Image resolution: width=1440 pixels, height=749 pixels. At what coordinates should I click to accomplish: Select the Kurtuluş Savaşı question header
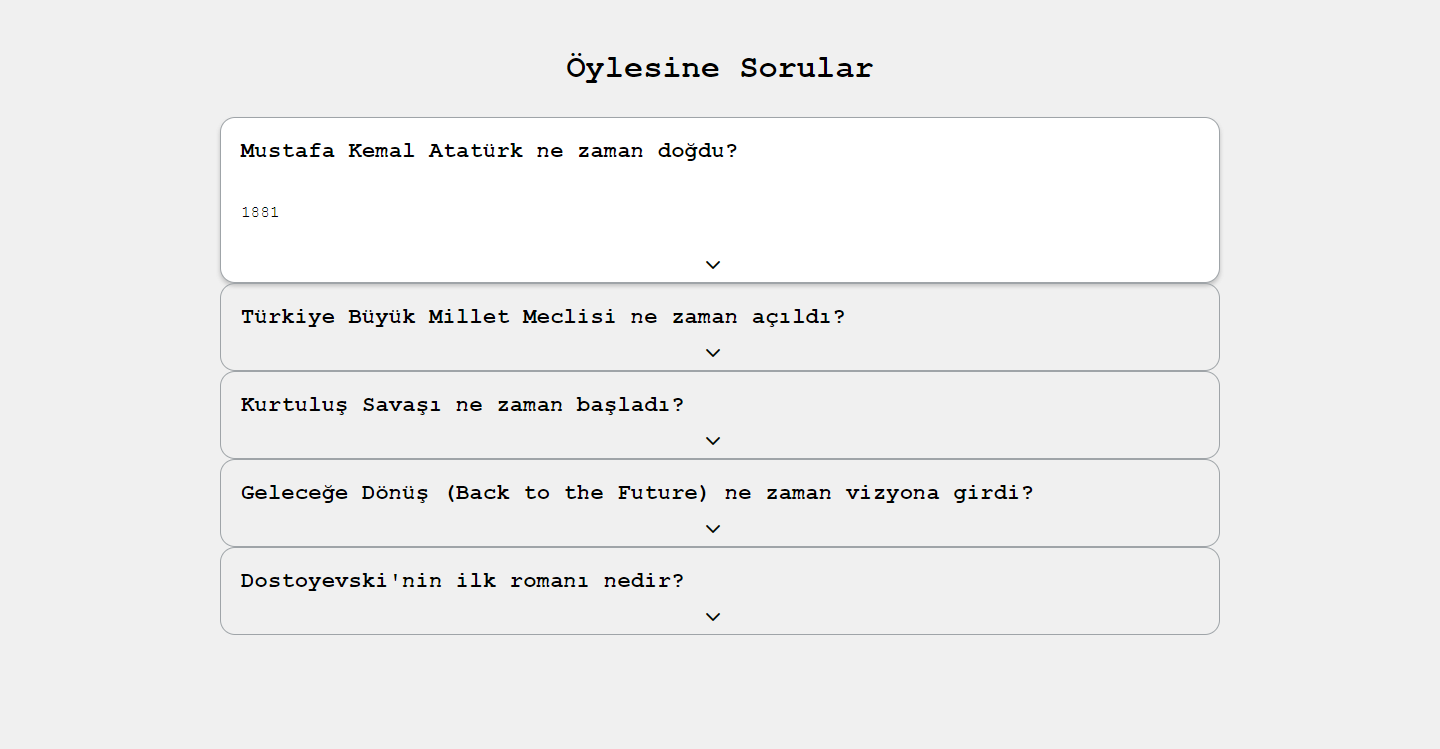[462, 405]
